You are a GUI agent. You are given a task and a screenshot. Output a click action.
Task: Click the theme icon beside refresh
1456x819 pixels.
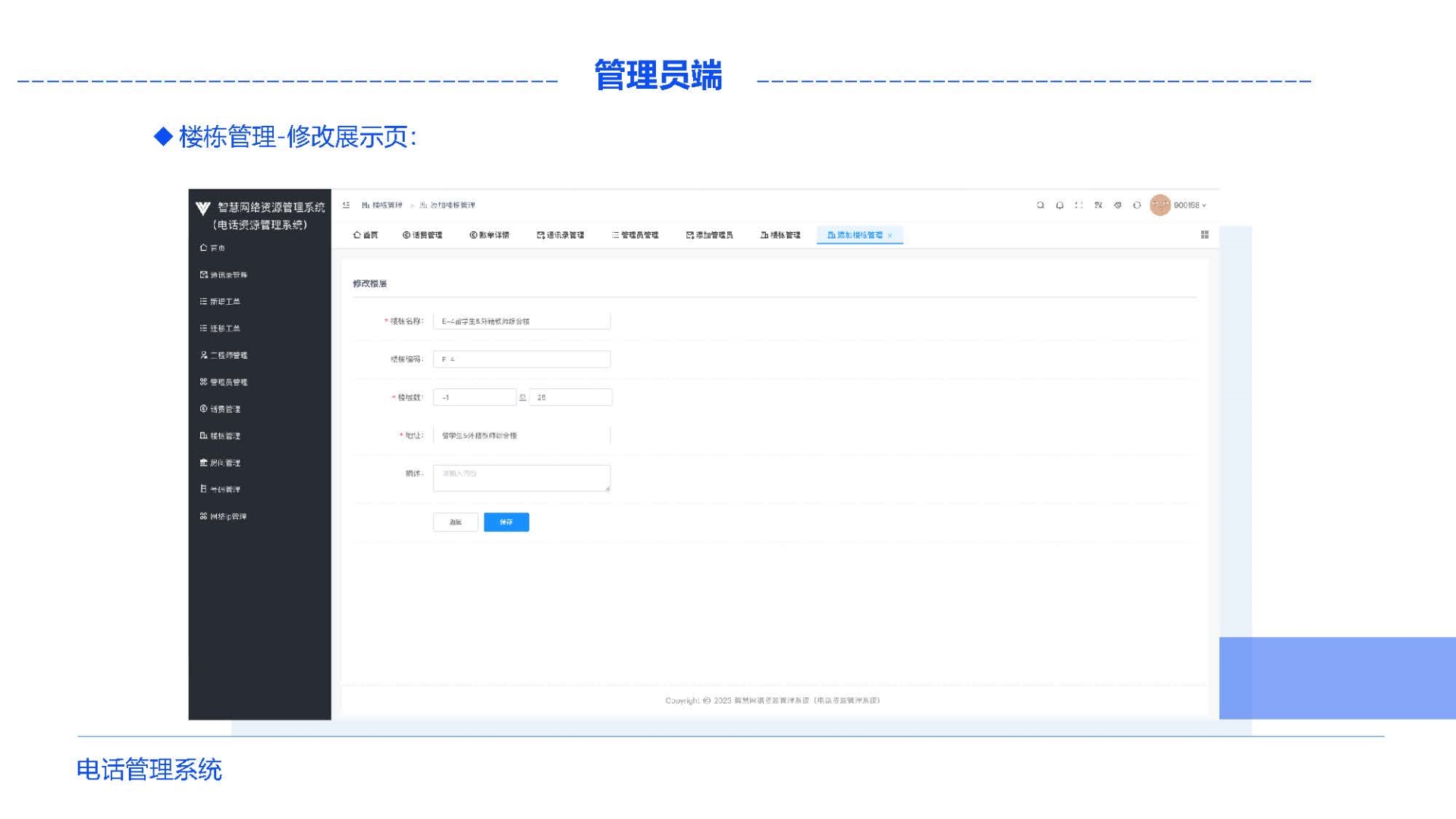point(1118,206)
